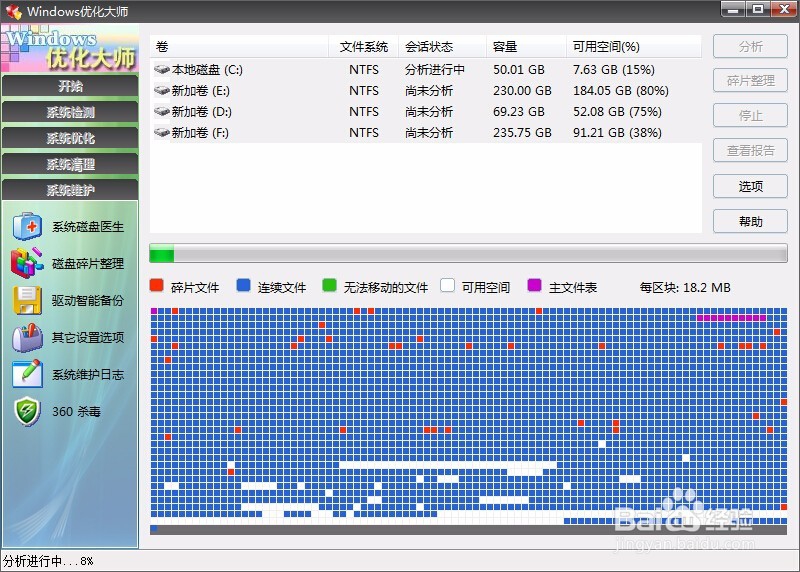Sort by the 会话状态 column header

442,47
